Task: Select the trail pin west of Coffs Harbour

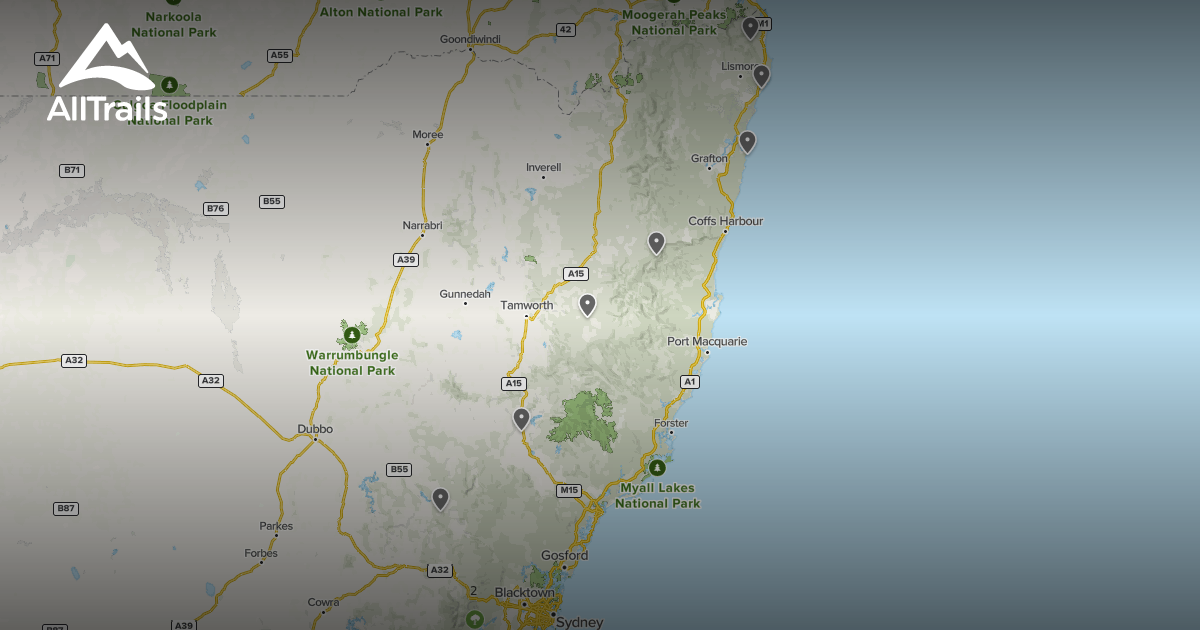Action: coord(656,242)
